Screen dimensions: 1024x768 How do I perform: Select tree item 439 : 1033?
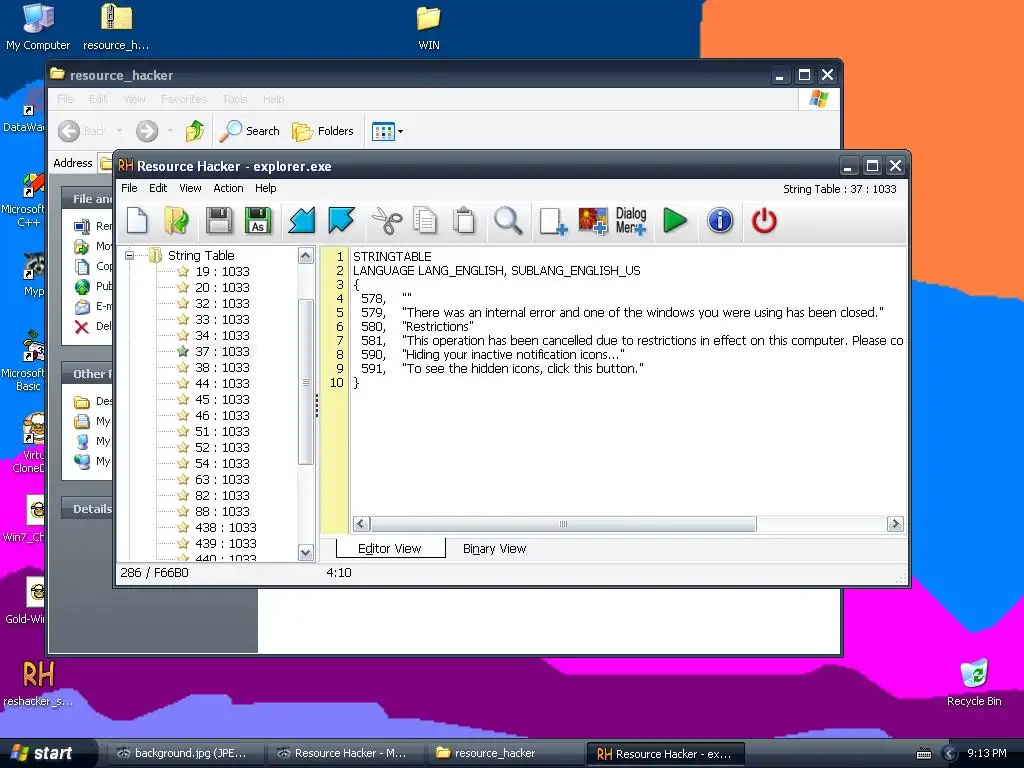[225, 543]
